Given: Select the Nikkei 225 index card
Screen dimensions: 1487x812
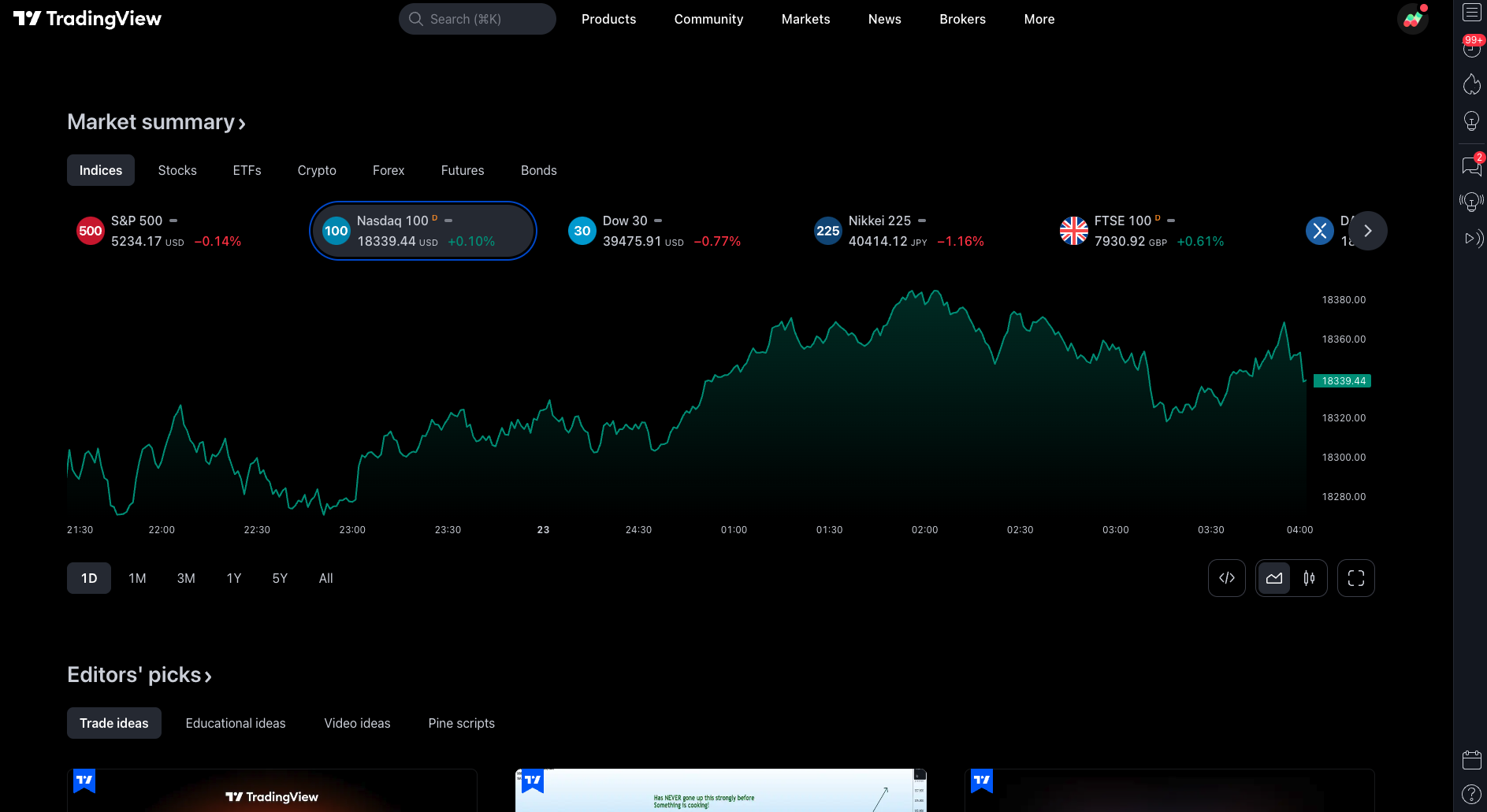Looking at the screenshot, I should [x=915, y=231].
